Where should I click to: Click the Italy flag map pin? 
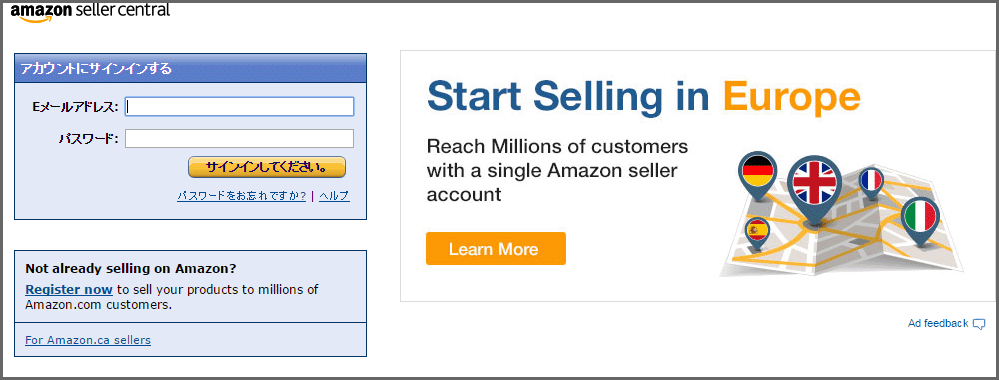[921, 219]
